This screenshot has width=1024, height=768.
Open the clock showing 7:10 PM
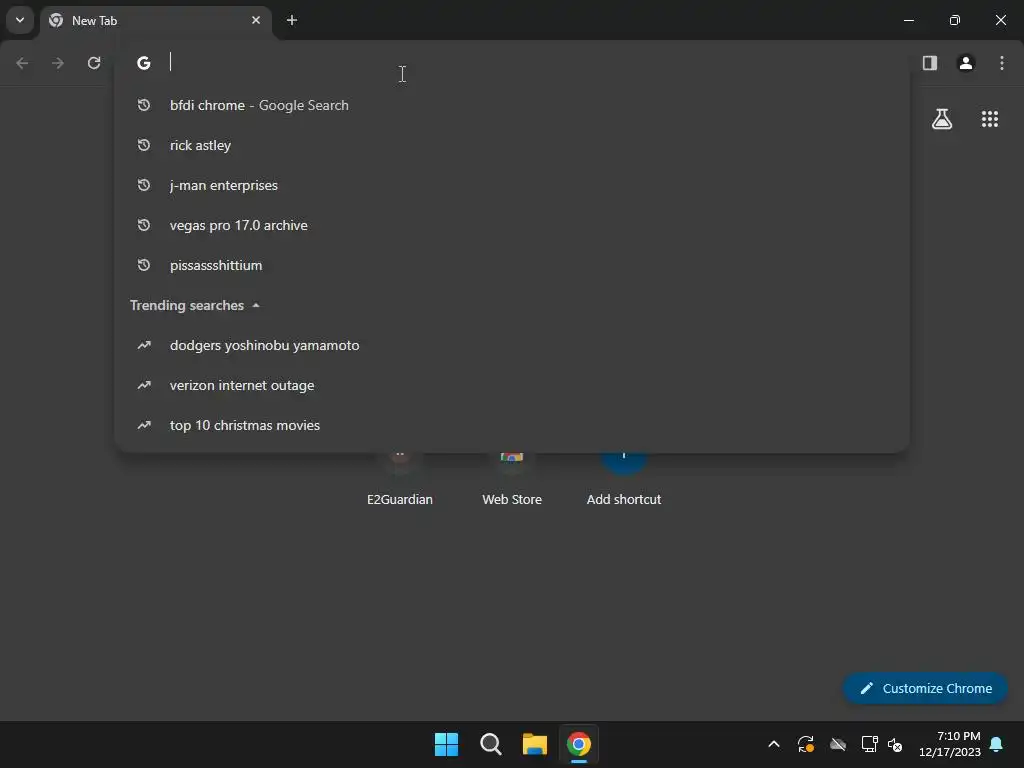(950, 744)
